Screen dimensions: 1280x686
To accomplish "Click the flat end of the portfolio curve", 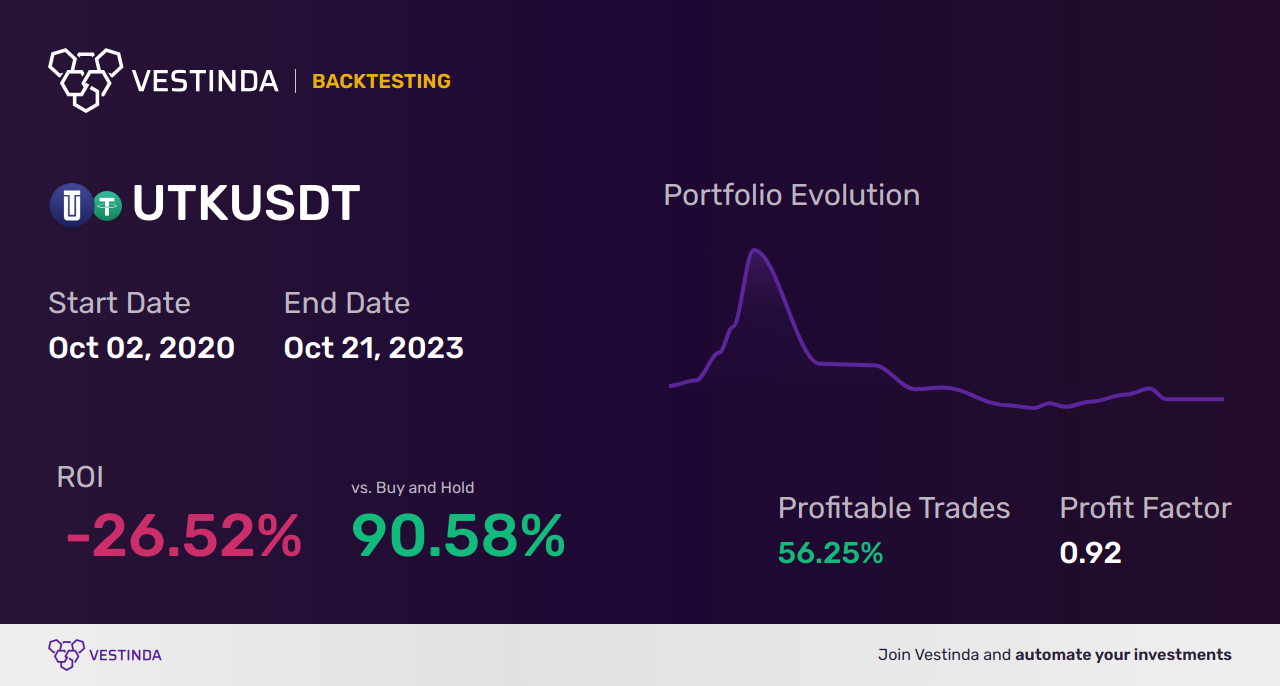I will point(1195,399).
